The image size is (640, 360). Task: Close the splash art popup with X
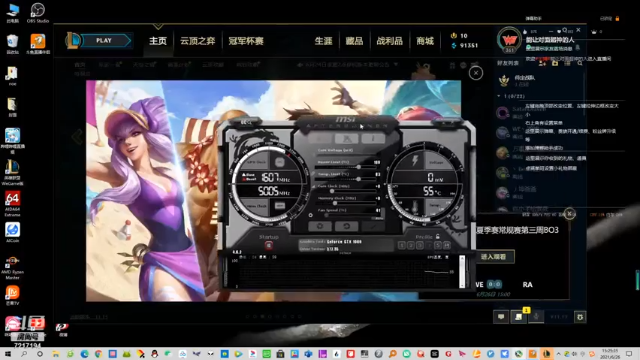pyautogui.click(x=476, y=73)
